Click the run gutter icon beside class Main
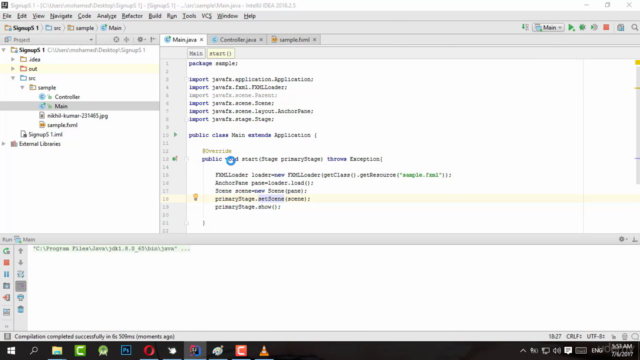The width and height of the screenshot is (640, 360). coord(176,135)
